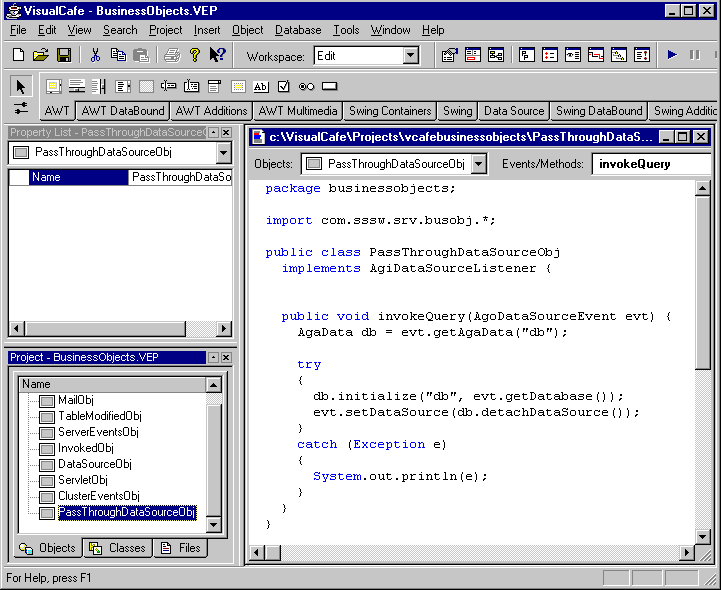Click the yellow question mark Help icon
721x590 pixels.
pos(195,55)
